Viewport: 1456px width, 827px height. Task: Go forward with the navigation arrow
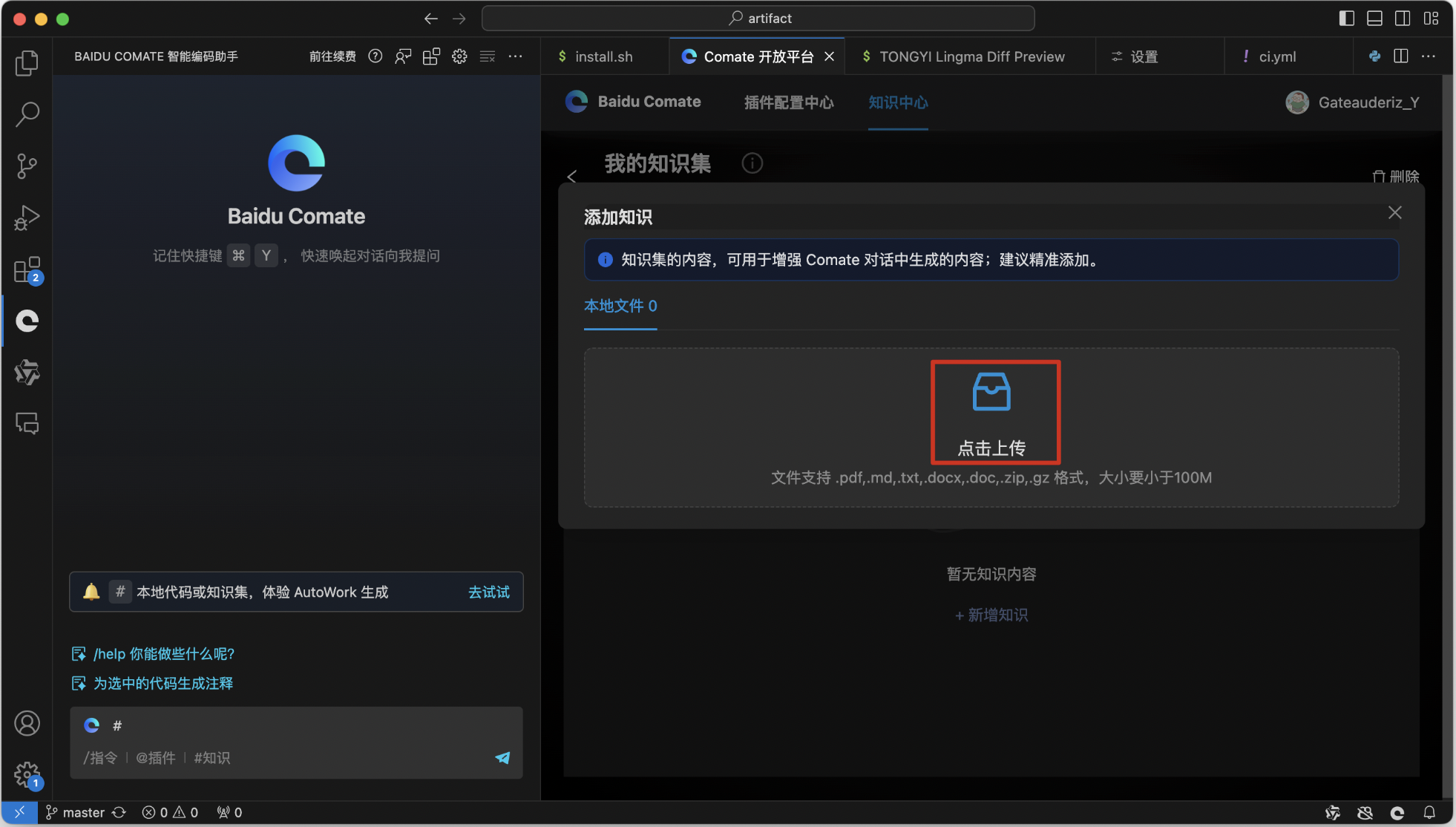[459, 19]
